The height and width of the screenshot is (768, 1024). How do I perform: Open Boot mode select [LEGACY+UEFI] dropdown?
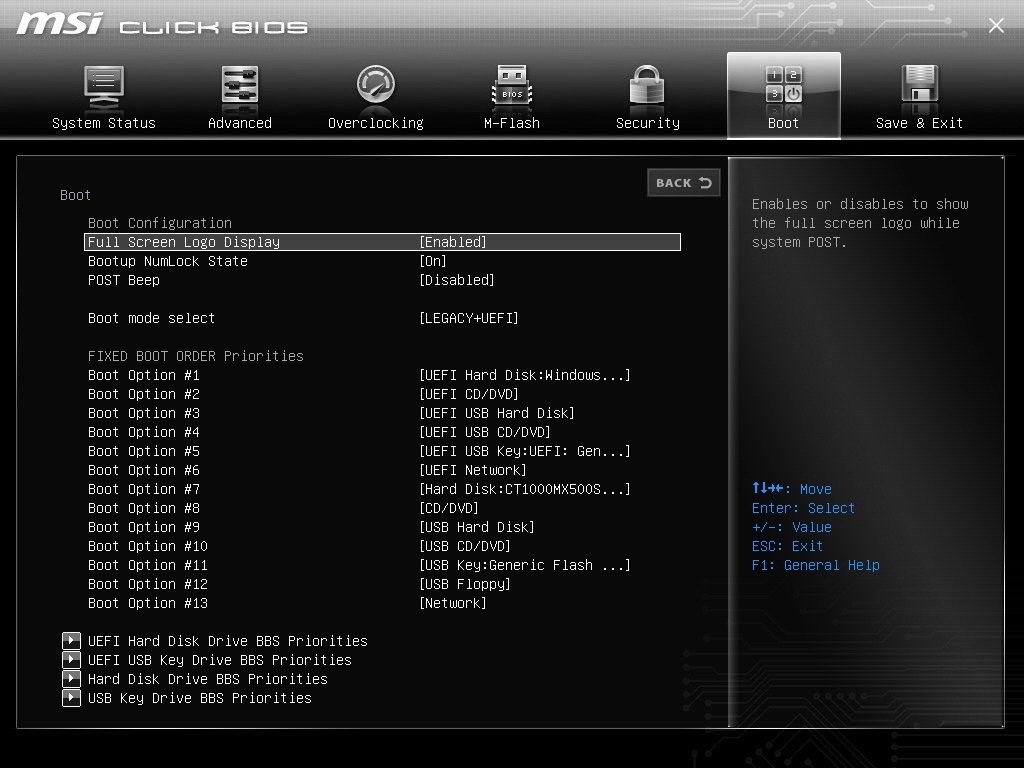[x=469, y=318]
